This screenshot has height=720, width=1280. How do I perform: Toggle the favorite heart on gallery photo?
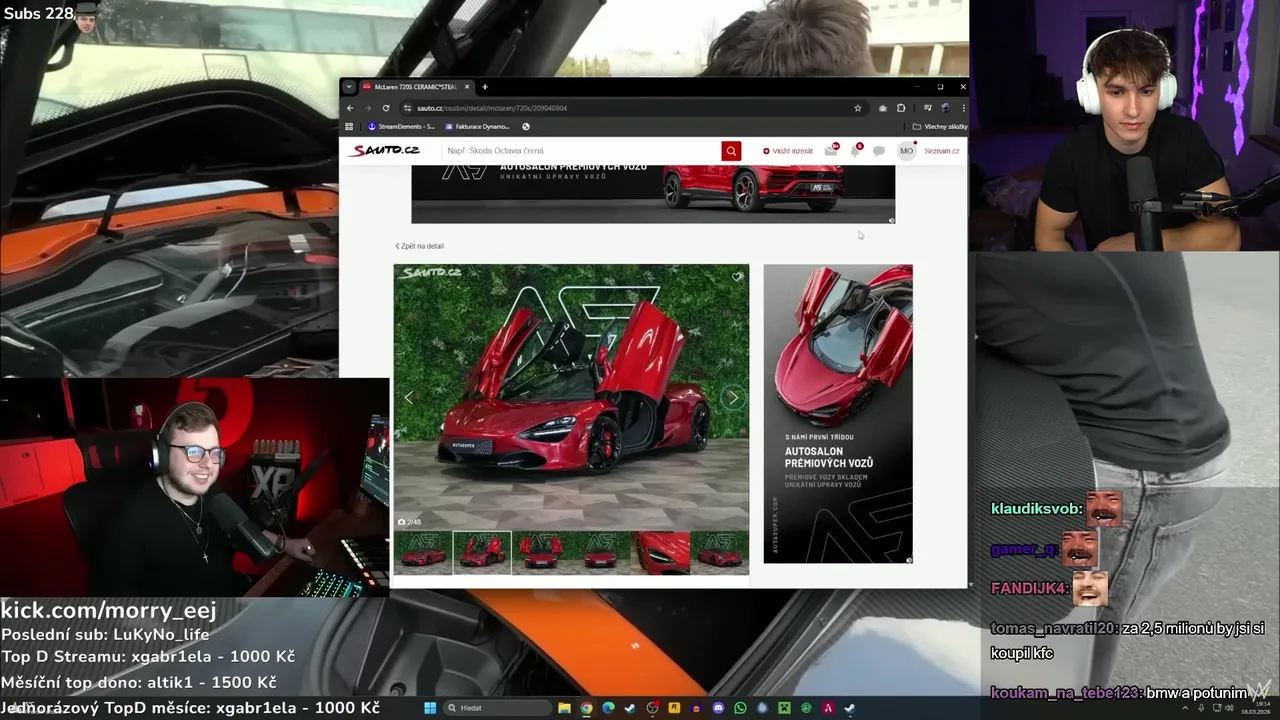pyautogui.click(x=737, y=277)
